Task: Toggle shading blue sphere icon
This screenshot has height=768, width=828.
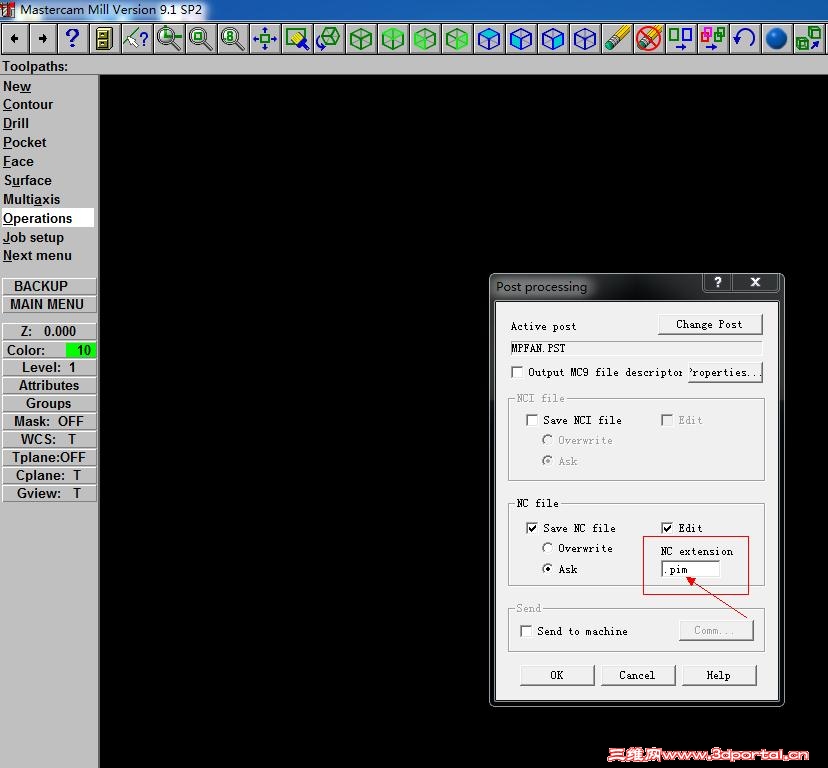Action: 776,39
